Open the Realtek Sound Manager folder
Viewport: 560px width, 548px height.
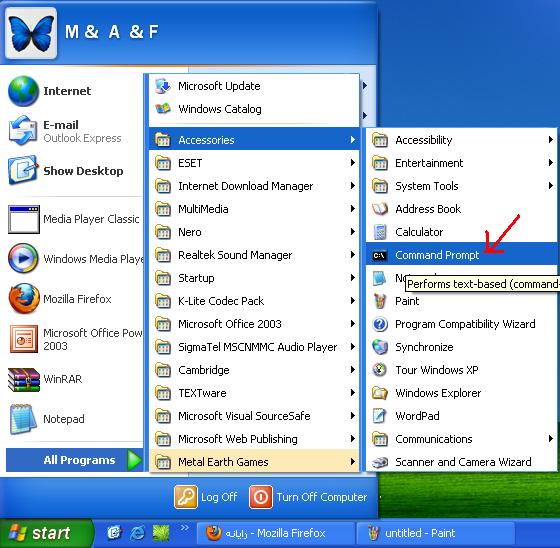[x=254, y=255]
